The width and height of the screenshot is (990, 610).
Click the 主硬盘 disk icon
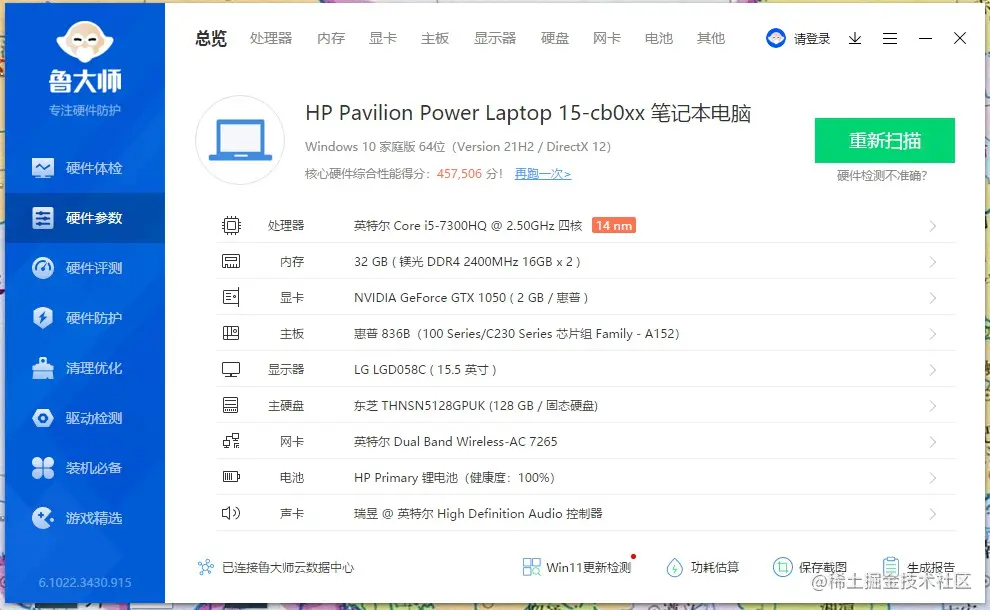point(231,405)
